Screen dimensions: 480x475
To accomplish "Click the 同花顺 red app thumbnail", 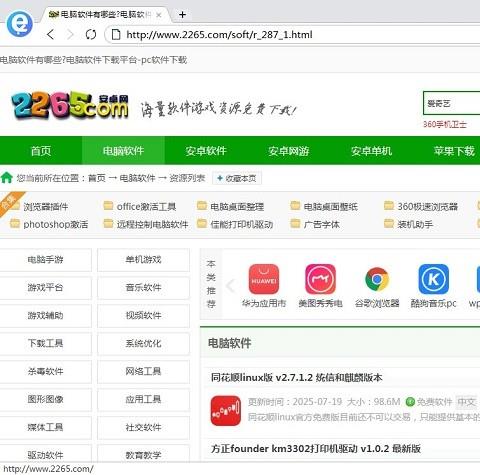I will [x=226, y=411].
